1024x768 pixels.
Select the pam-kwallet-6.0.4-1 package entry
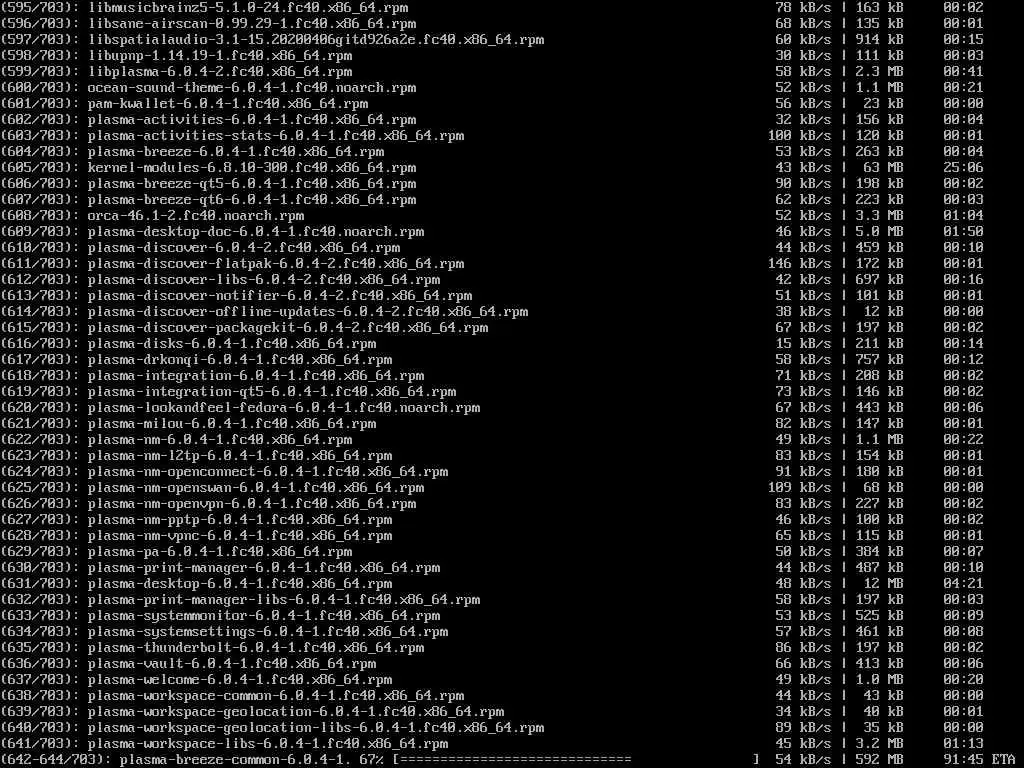coord(228,104)
